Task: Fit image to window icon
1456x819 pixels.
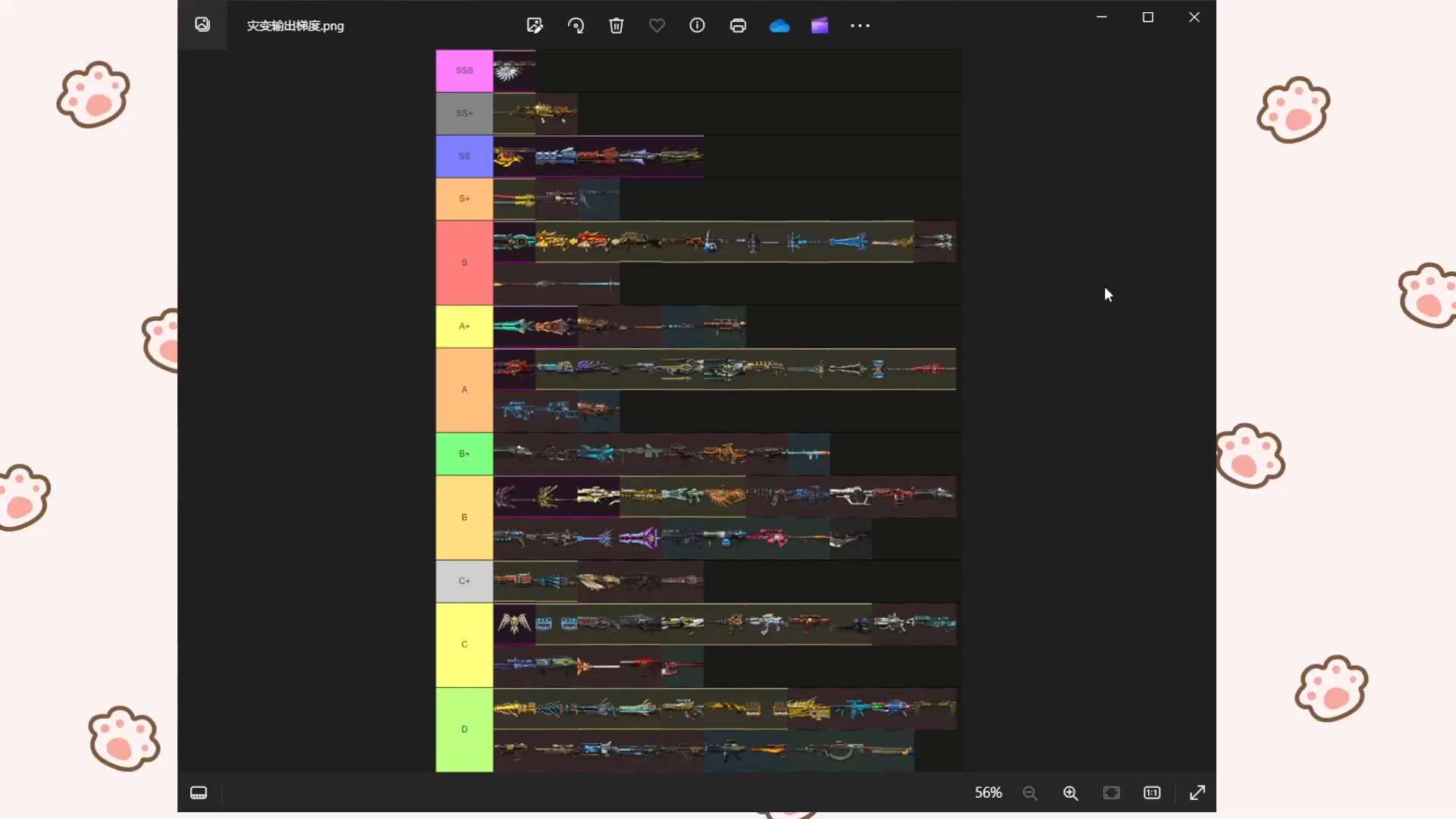Action: point(1112,792)
